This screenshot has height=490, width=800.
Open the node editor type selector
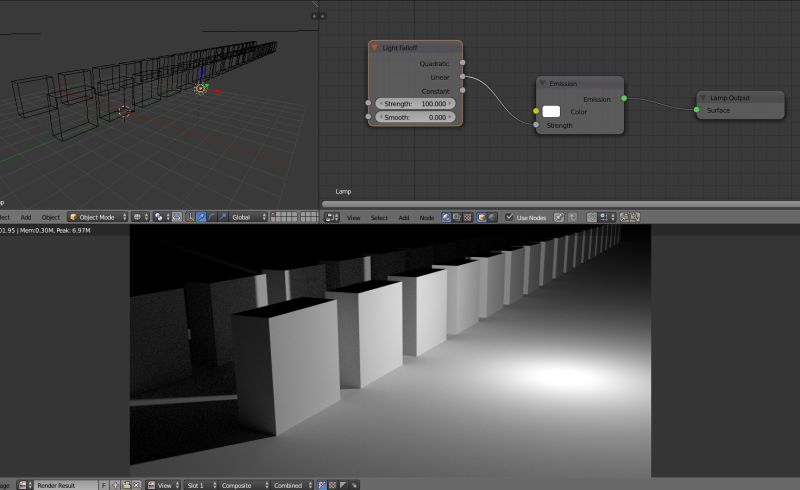332,217
